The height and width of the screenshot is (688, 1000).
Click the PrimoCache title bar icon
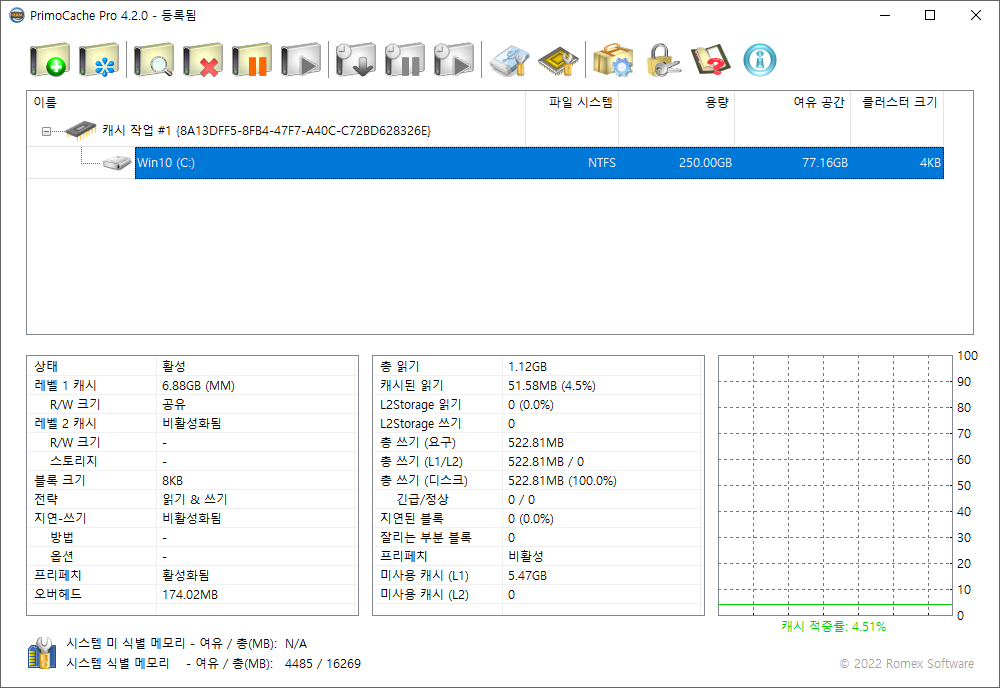coord(17,15)
